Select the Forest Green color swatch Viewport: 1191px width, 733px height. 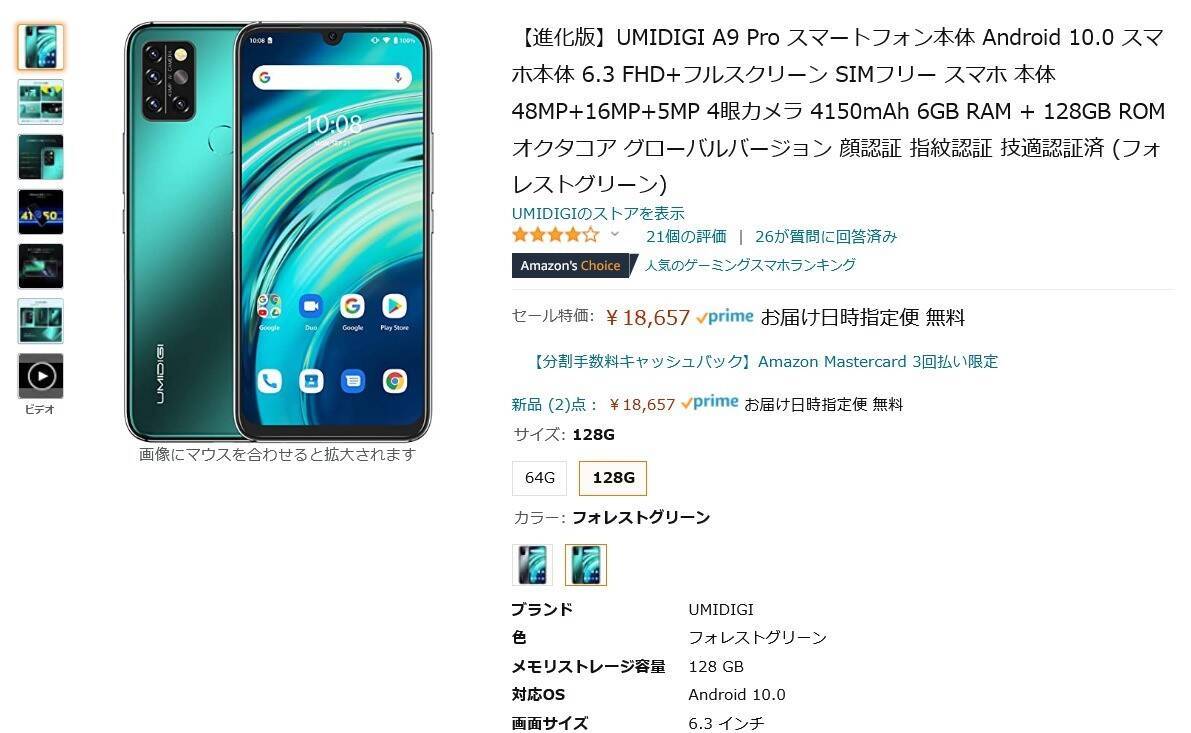point(586,564)
